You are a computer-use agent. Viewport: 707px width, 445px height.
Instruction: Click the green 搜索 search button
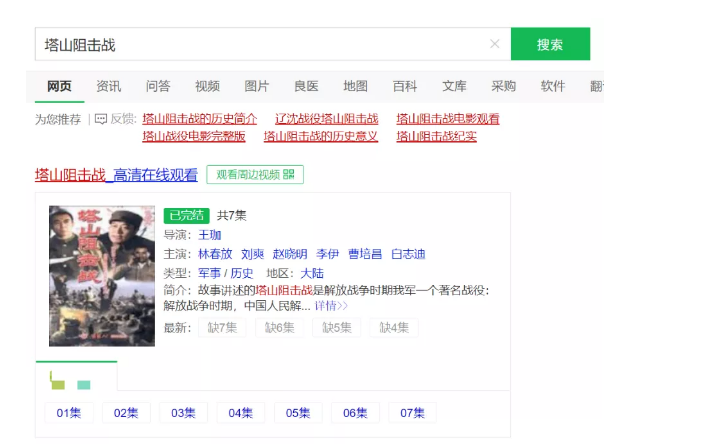click(x=550, y=44)
